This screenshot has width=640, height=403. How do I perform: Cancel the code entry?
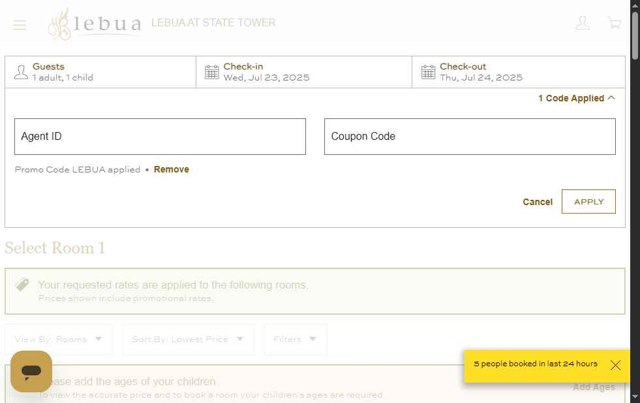coord(538,202)
